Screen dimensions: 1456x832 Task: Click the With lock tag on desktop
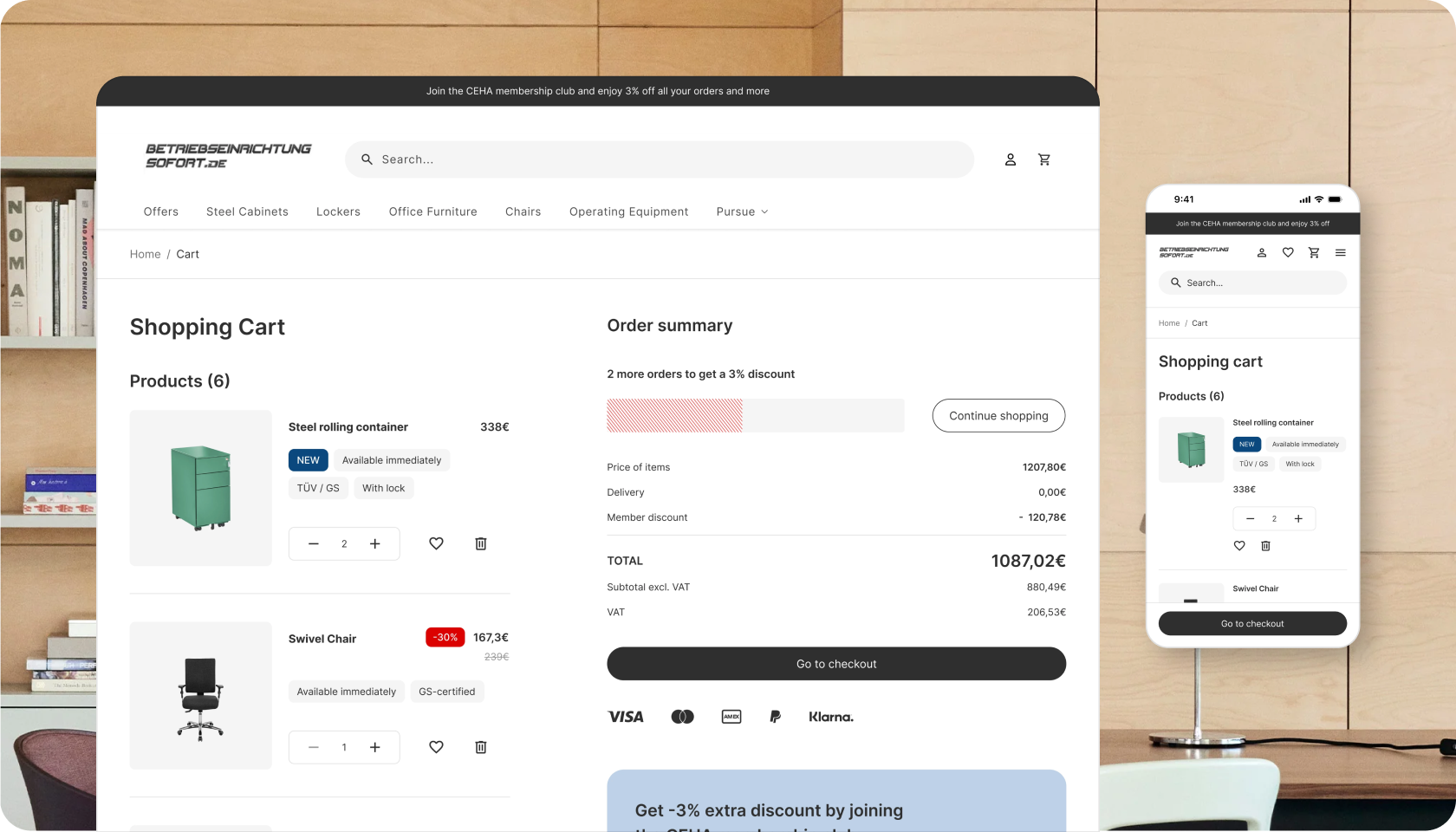[x=384, y=488]
